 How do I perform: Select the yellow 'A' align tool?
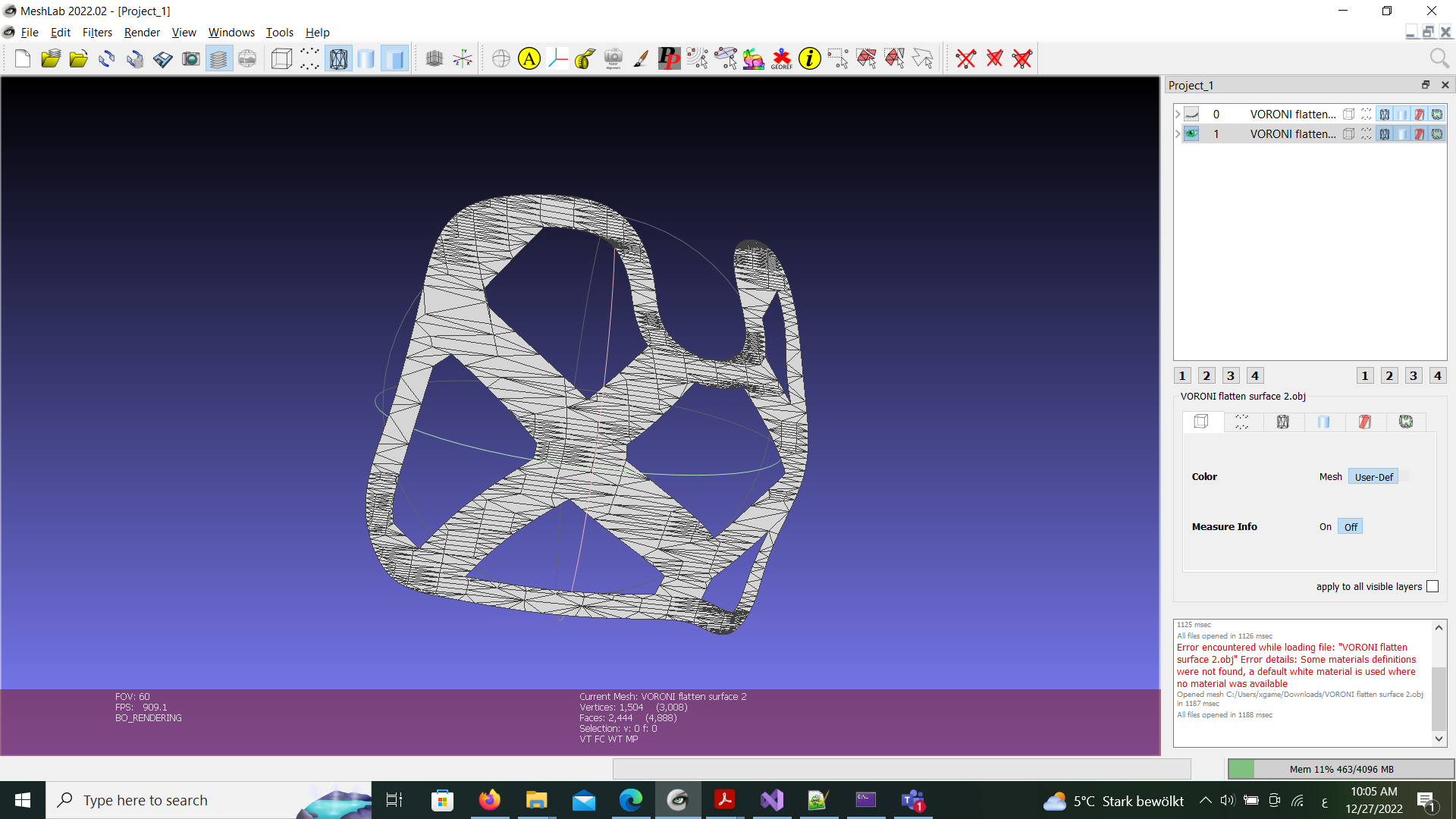(x=529, y=58)
